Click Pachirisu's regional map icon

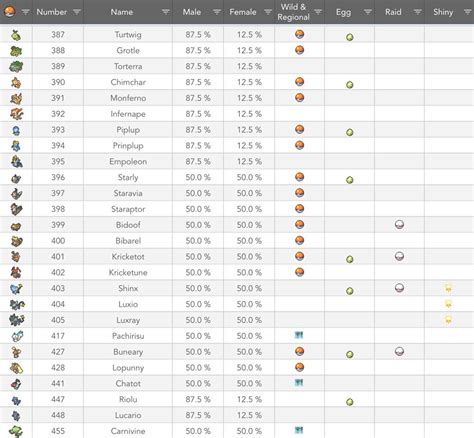tap(299, 335)
